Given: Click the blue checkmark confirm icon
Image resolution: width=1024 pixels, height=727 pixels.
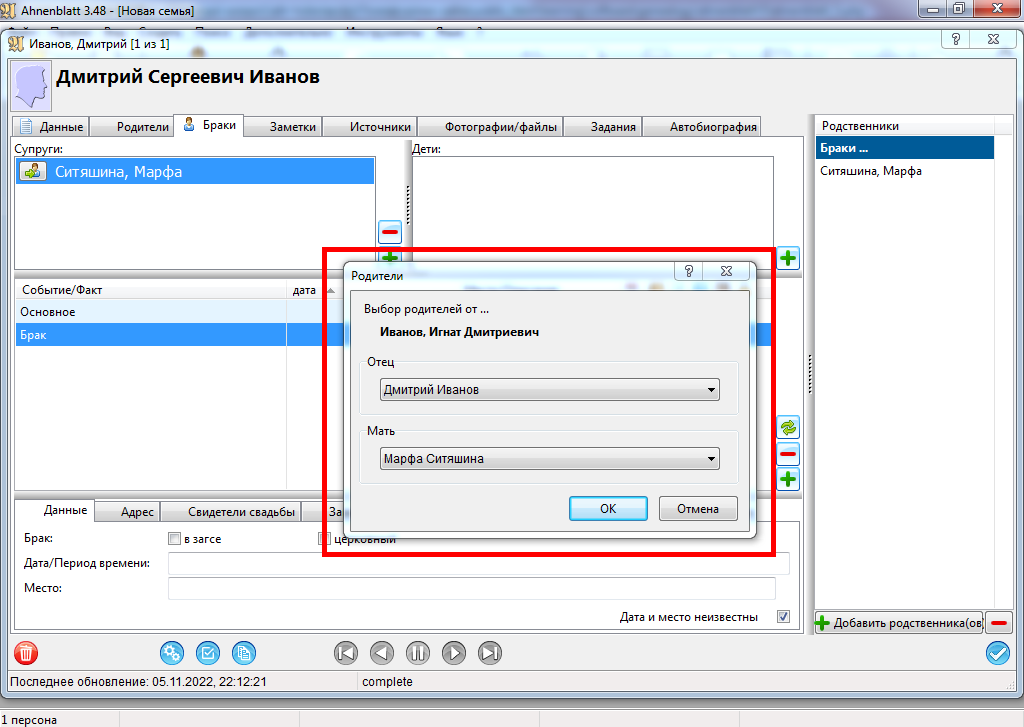Looking at the screenshot, I should click(997, 653).
